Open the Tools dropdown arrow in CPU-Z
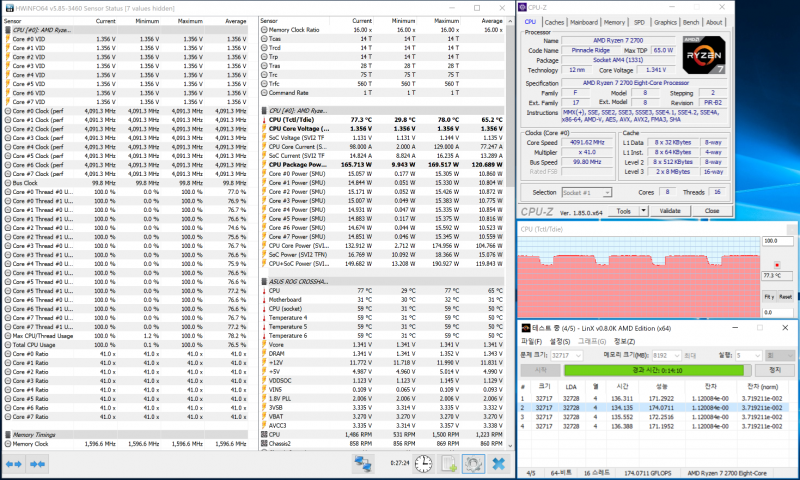 click(643, 211)
